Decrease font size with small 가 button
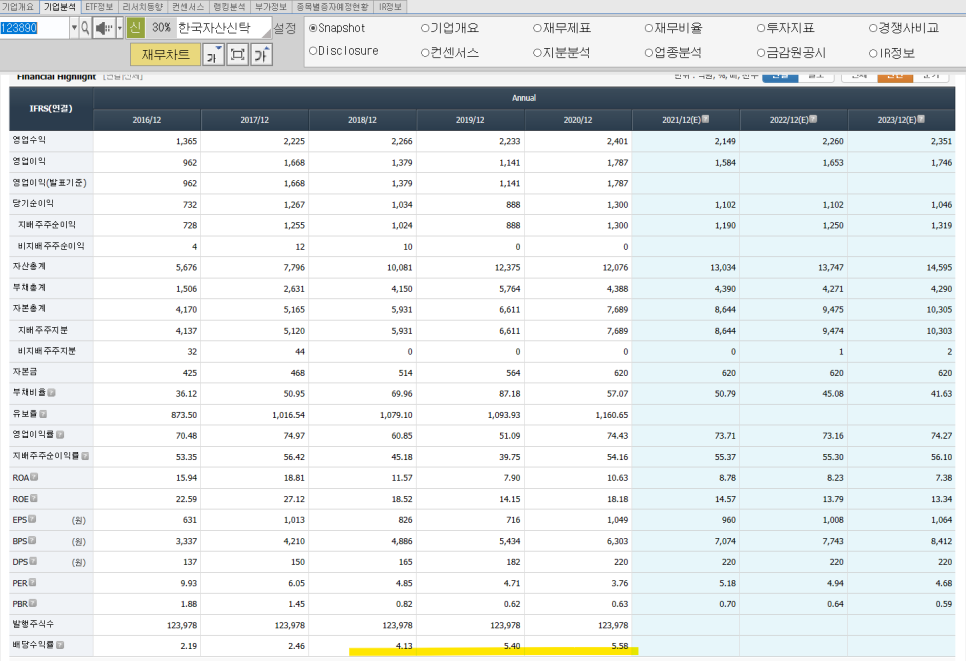The image size is (966, 661). 213,55
